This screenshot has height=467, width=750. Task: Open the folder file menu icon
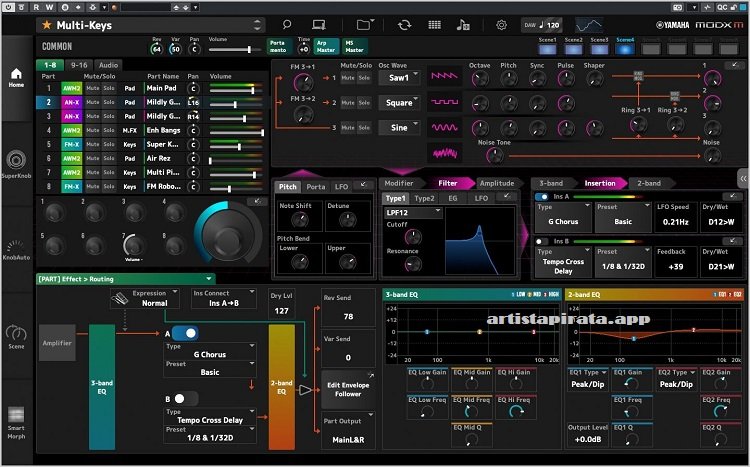pos(365,25)
